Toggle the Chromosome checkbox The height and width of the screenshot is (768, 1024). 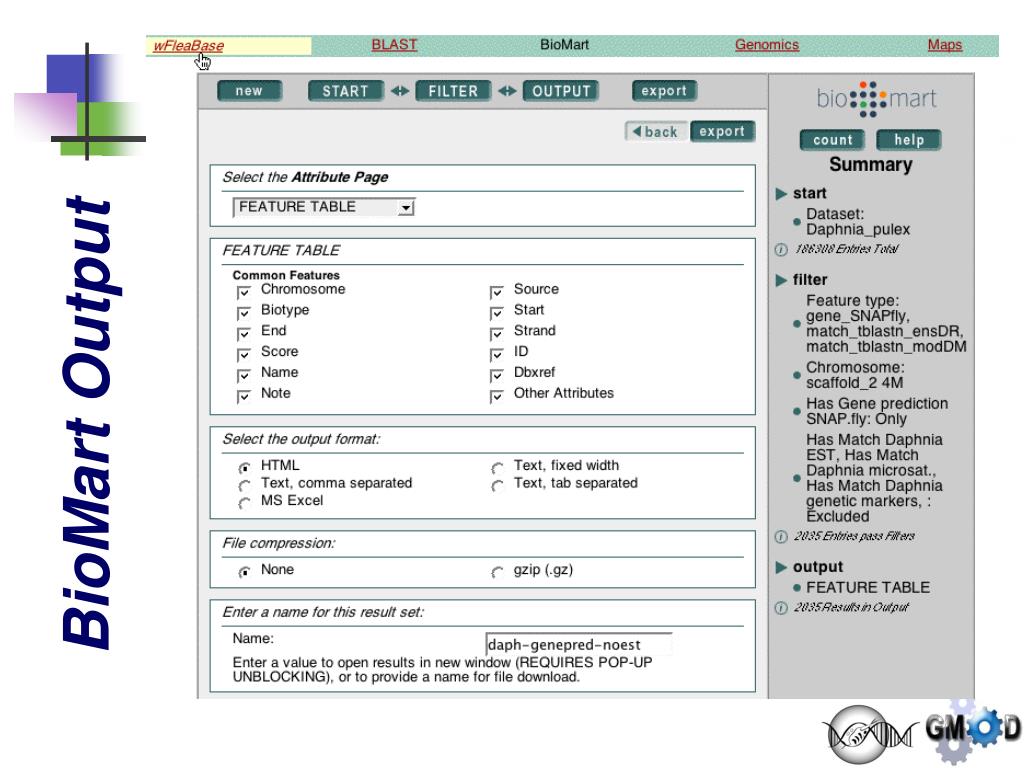coord(244,291)
